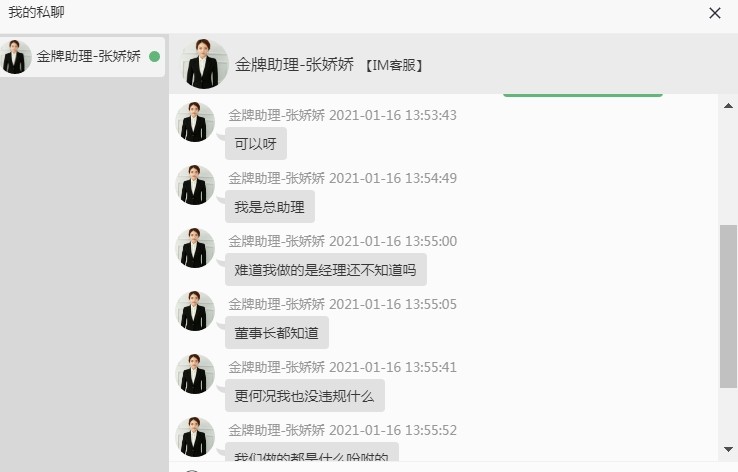738x472 pixels.
Task: Click the green online status dot
Action: 154,56
